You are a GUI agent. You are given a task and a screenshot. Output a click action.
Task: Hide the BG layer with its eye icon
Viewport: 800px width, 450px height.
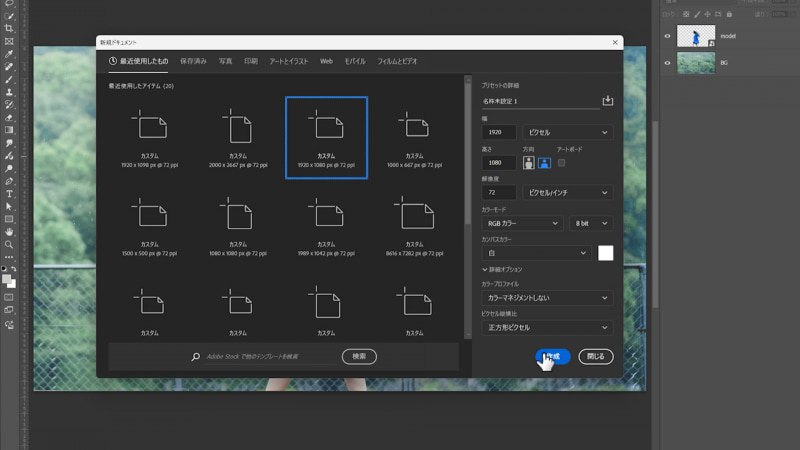[667, 63]
